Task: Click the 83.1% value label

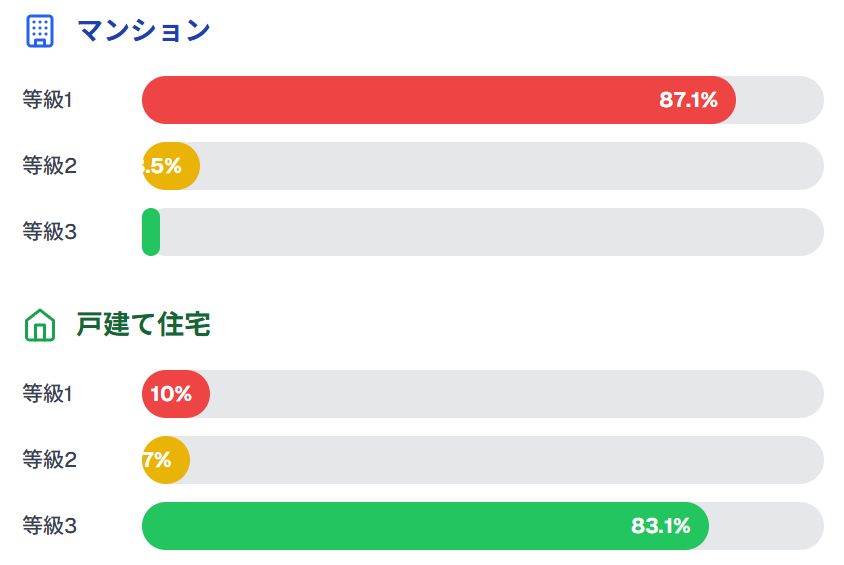Action: pos(660,526)
